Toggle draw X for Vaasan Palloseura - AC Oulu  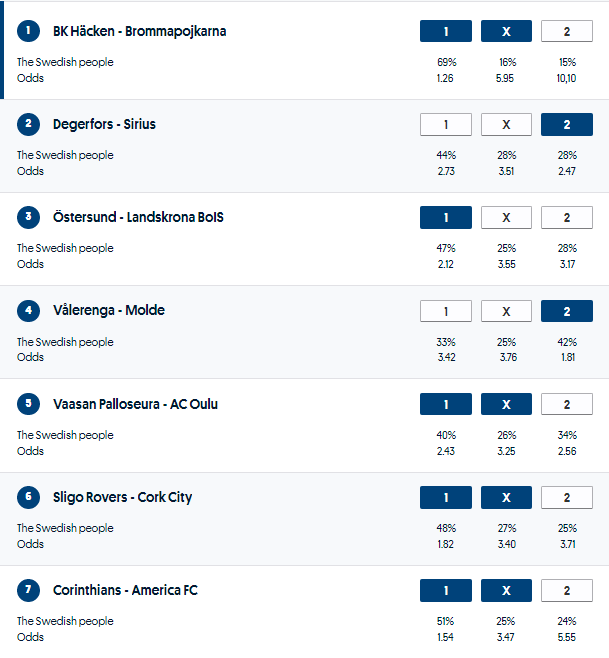pyautogui.click(x=506, y=404)
